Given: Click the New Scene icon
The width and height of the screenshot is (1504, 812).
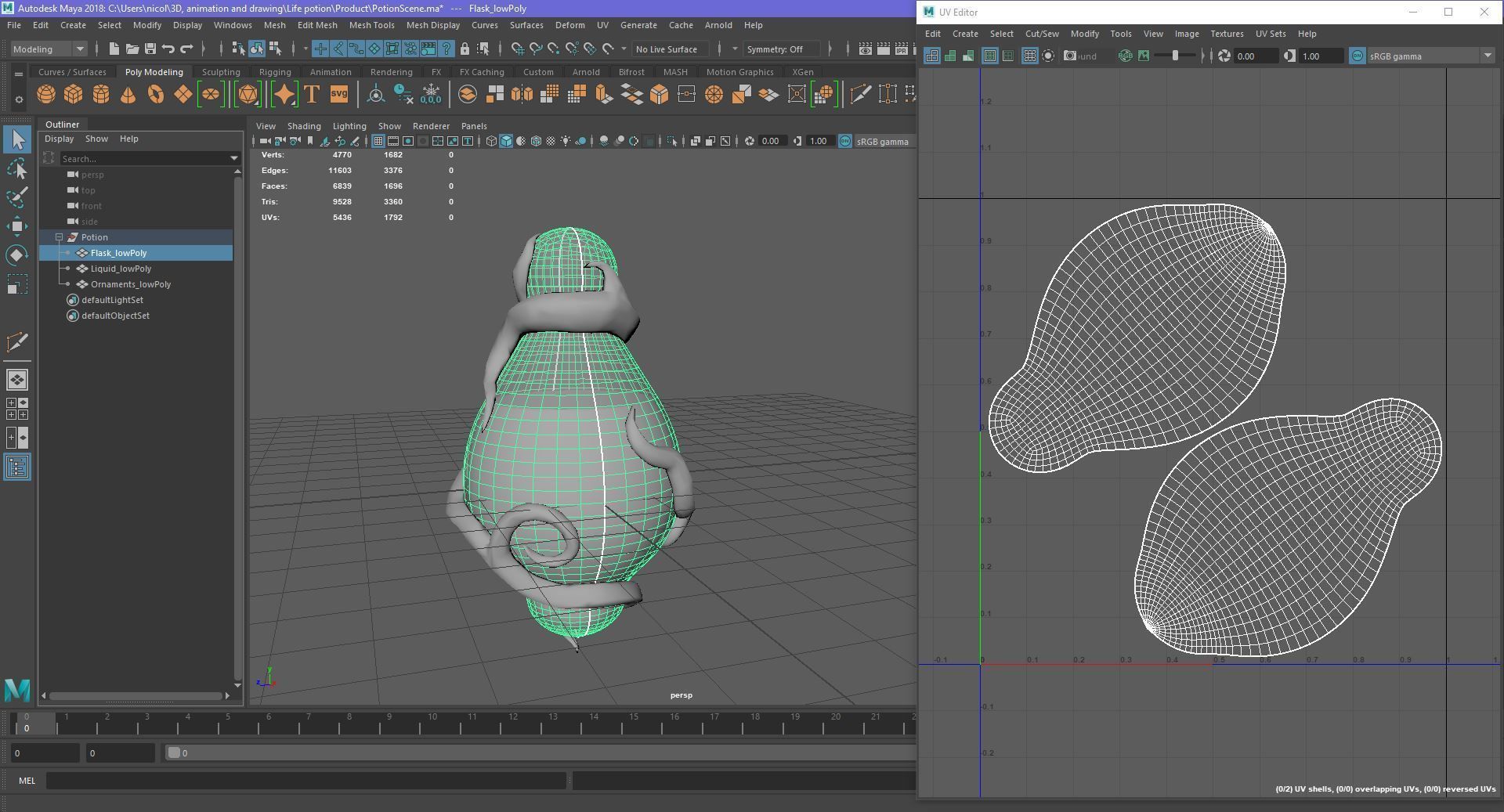Looking at the screenshot, I should pos(114,49).
